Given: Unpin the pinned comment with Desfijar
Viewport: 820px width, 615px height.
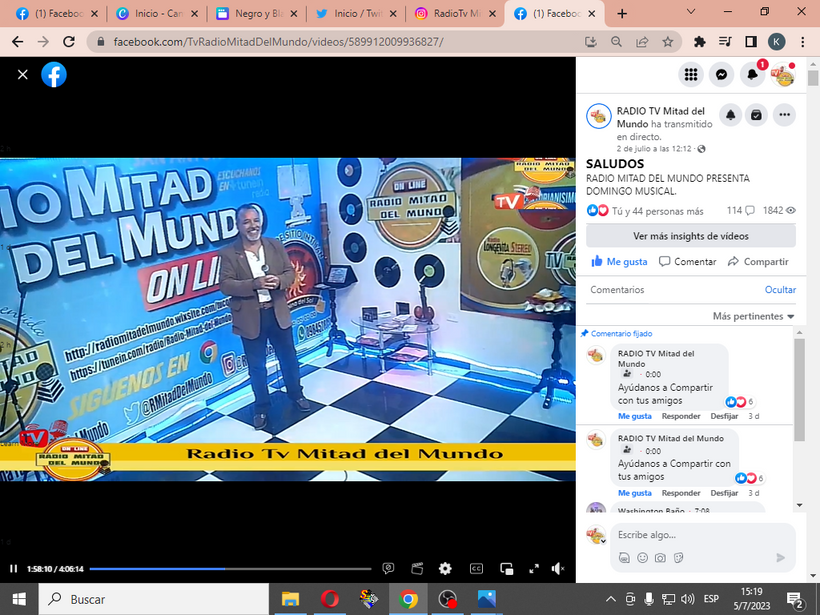Looking at the screenshot, I should (724, 416).
